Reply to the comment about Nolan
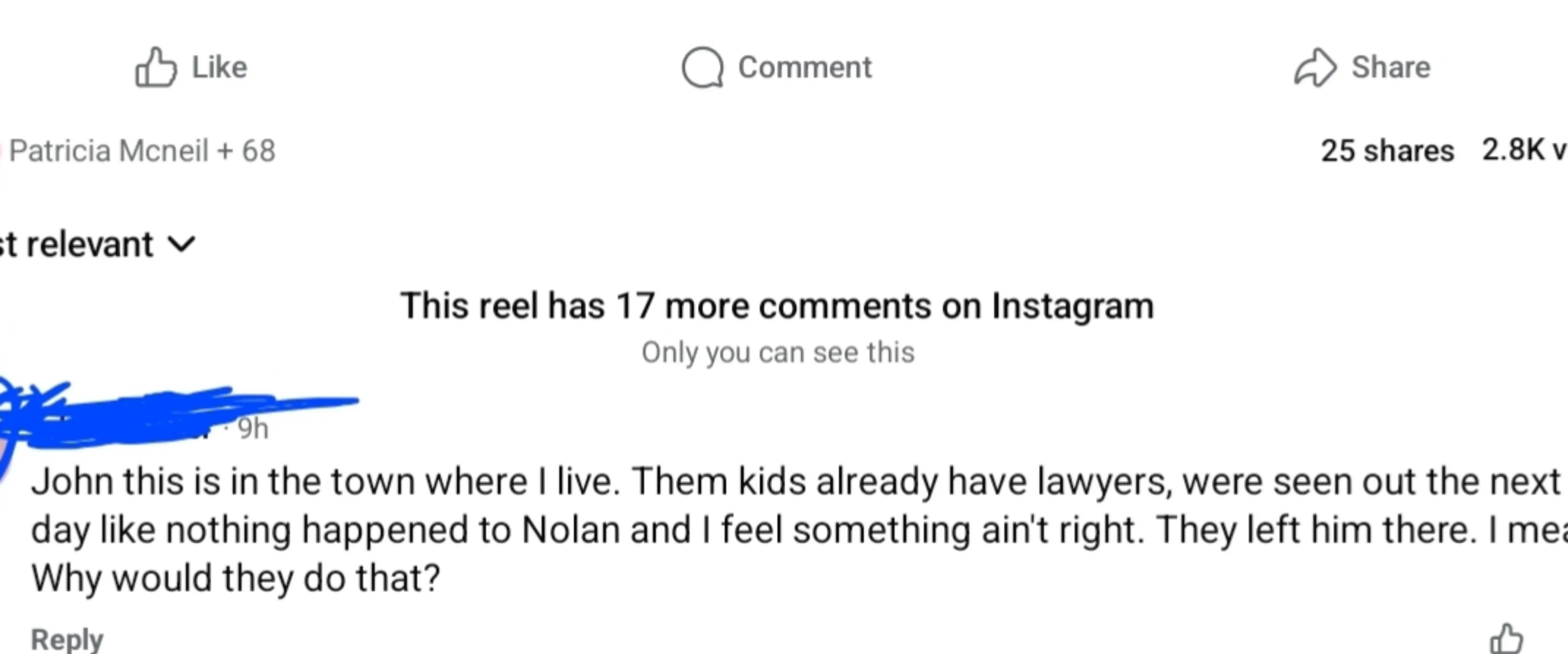Image resolution: width=1568 pixels, height=654 pixels. (67, 639)
